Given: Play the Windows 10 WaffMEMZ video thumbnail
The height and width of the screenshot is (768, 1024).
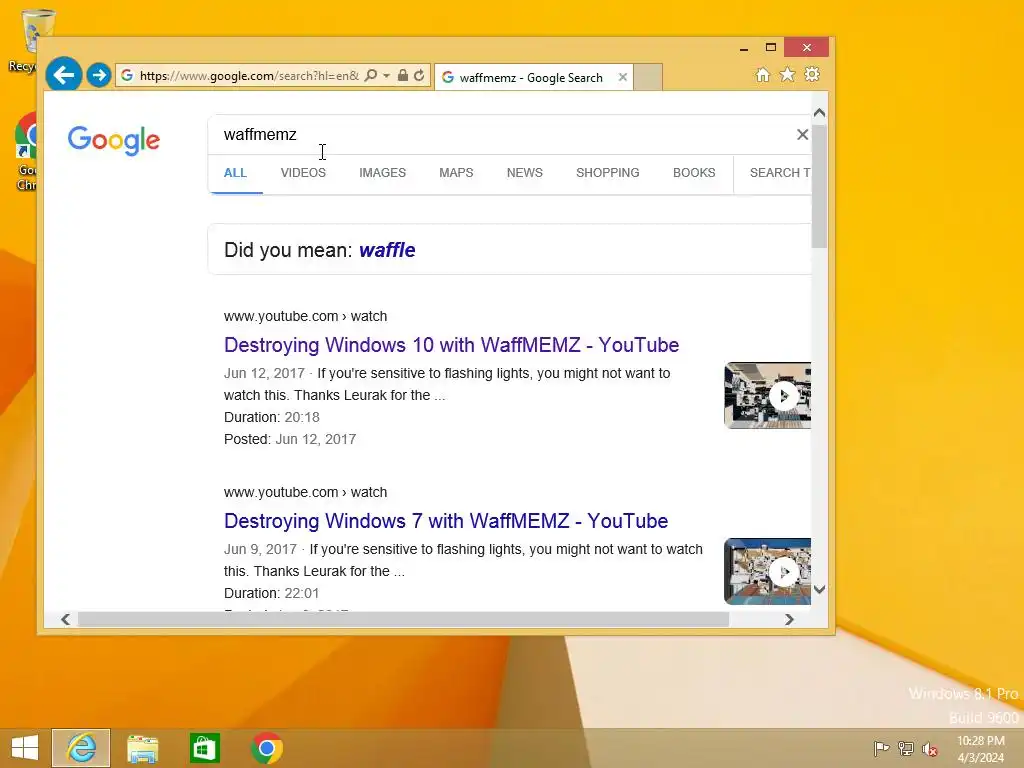Looking at the screenshot, I should tap(767, 396).
